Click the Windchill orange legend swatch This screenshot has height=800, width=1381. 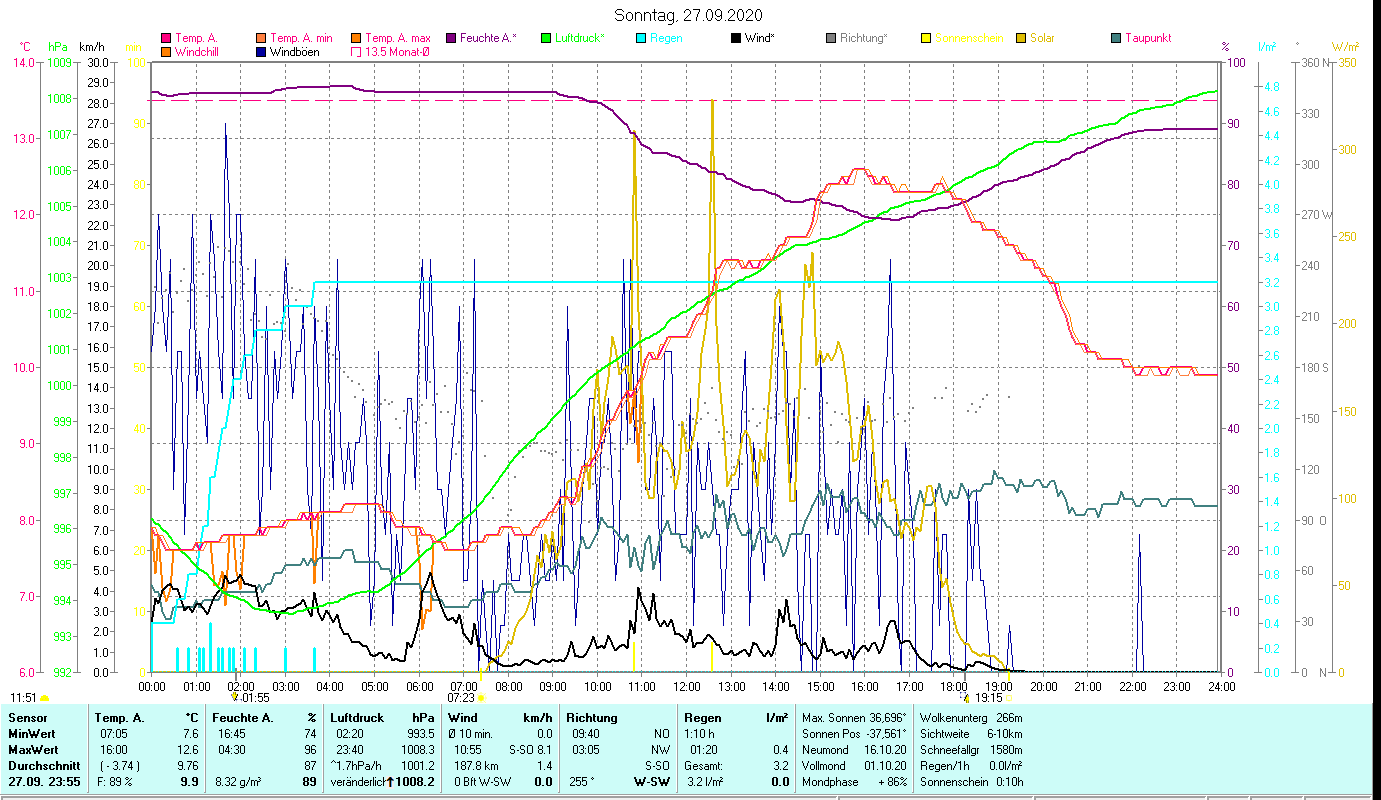166,51
